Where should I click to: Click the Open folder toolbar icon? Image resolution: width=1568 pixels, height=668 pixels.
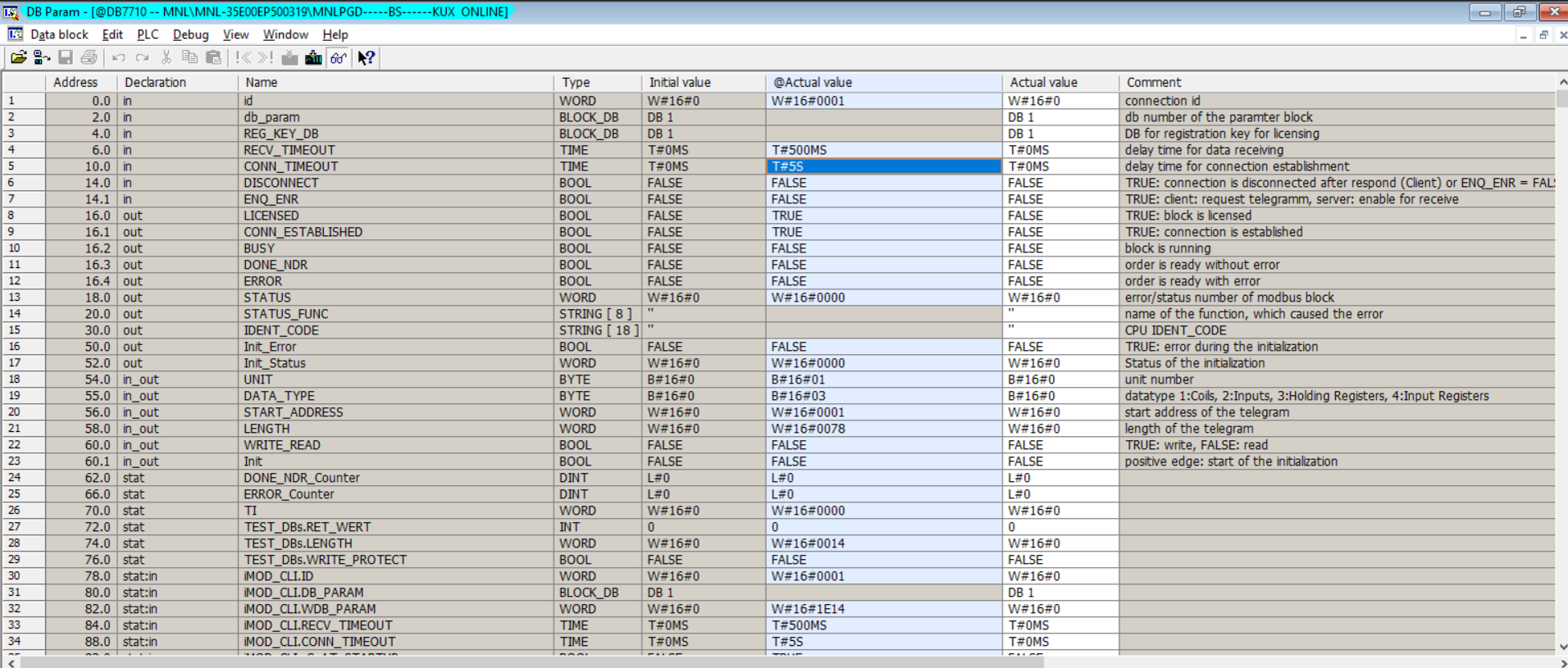pyautogui.click(x=18, y=57)
